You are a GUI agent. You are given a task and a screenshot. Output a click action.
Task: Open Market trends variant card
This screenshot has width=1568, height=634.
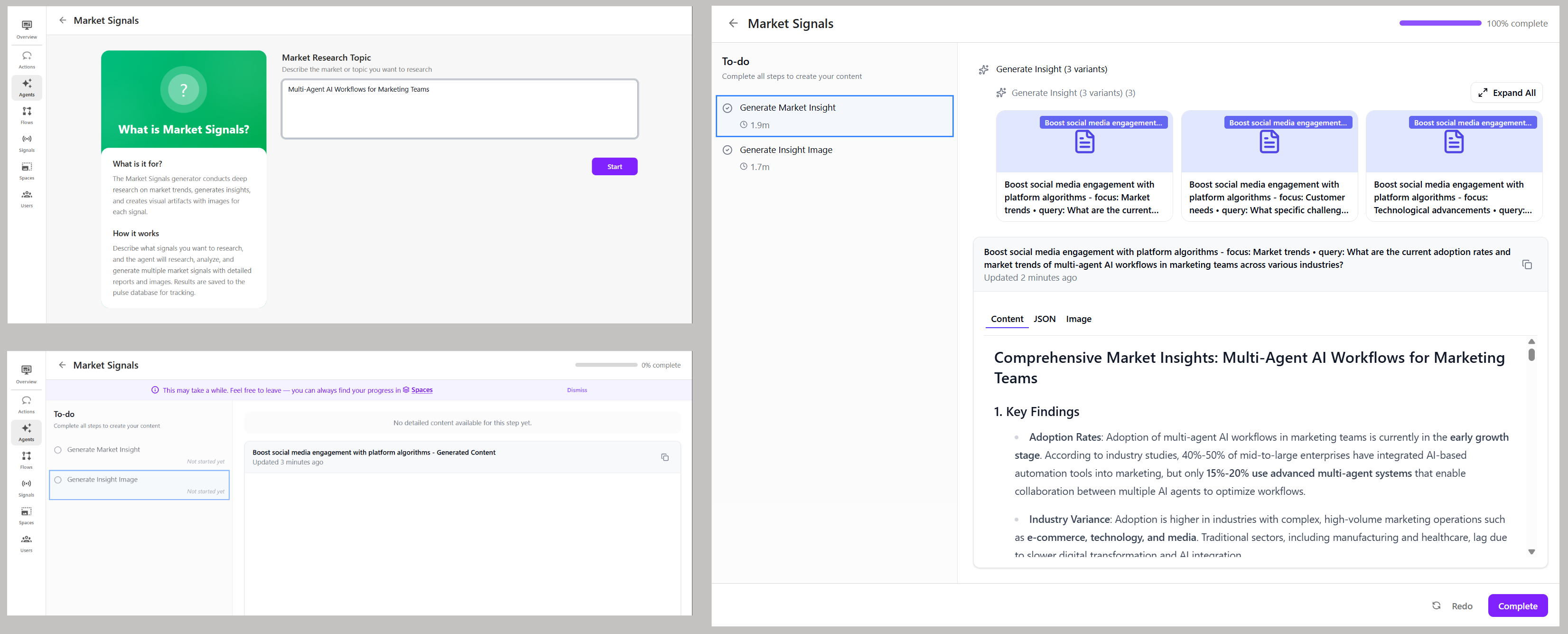pyautogui.click(x=1084, y=166)
